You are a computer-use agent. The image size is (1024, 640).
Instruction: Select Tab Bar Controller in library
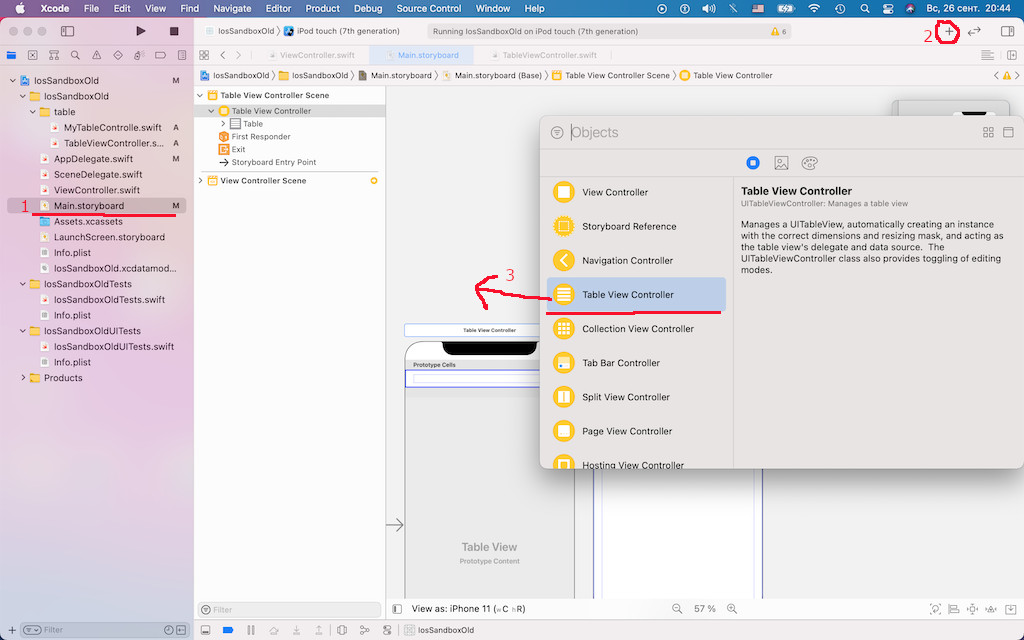point(636,363)
